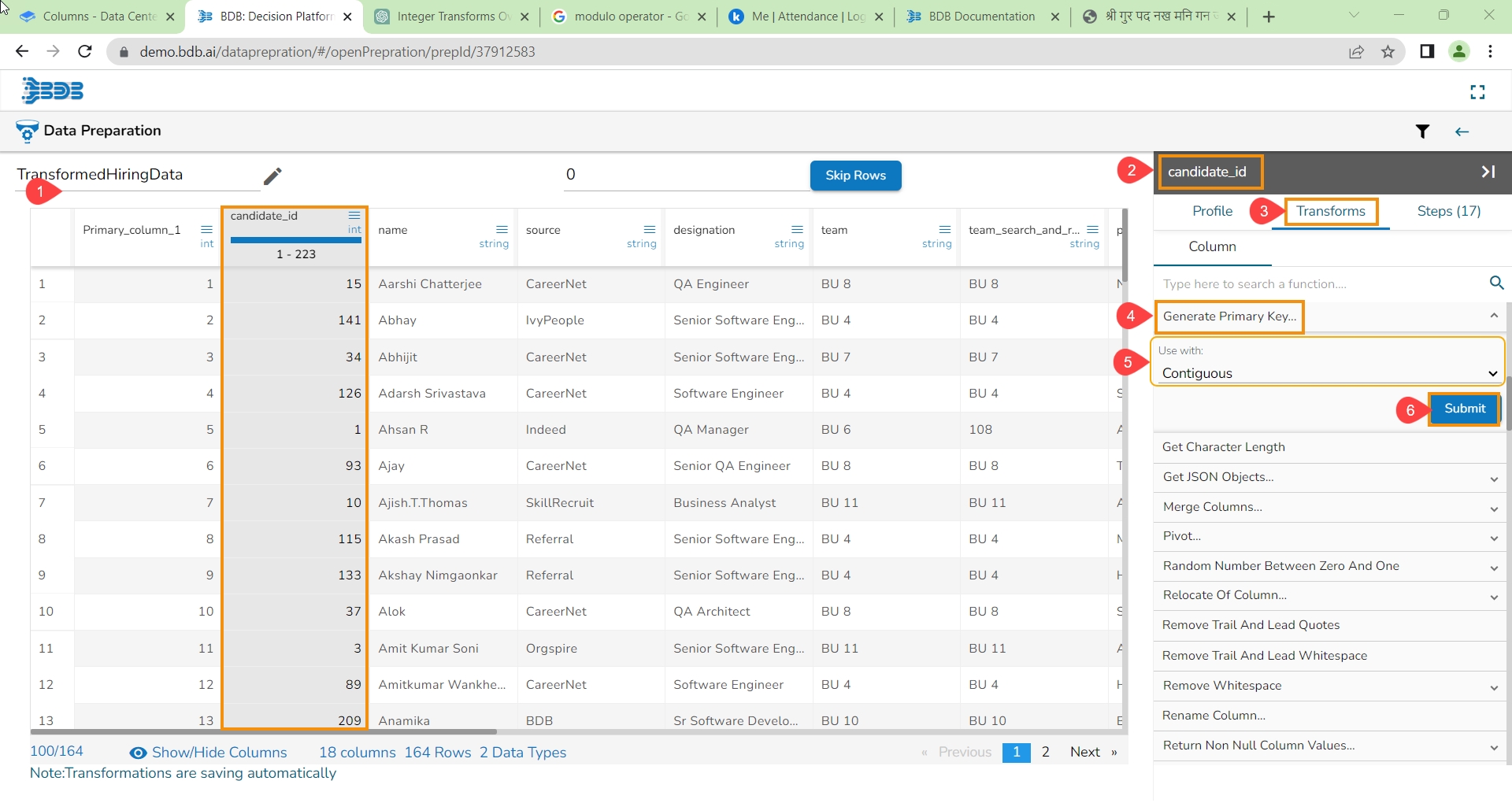Expand the Merge Columns transform option
Viewport: 1512px width, 803px height.
pyautogui.click(x=1493, y=508)
